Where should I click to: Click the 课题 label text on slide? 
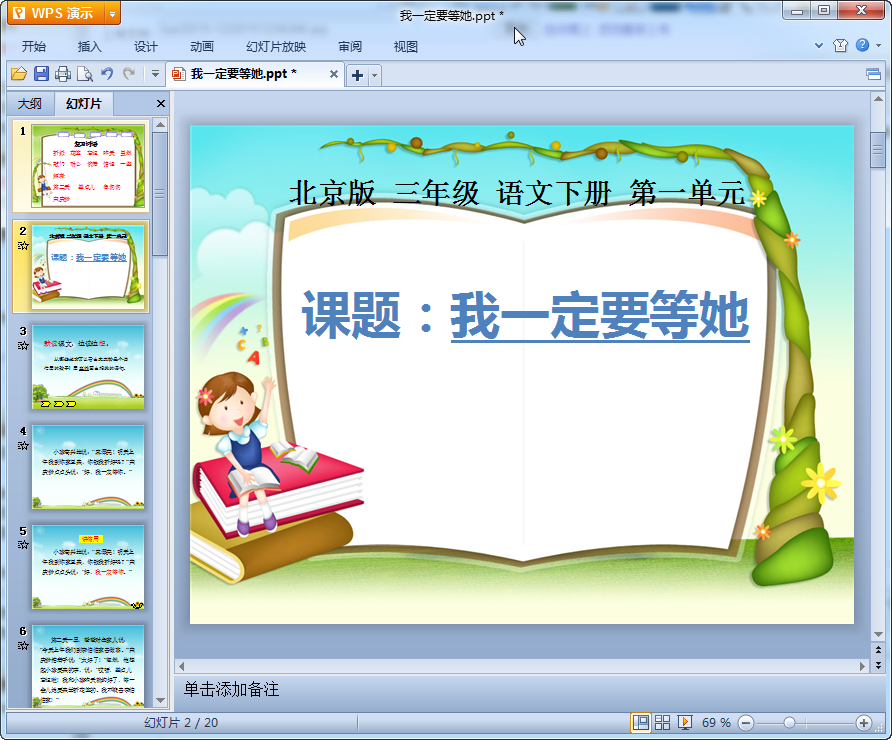[352, 315]
